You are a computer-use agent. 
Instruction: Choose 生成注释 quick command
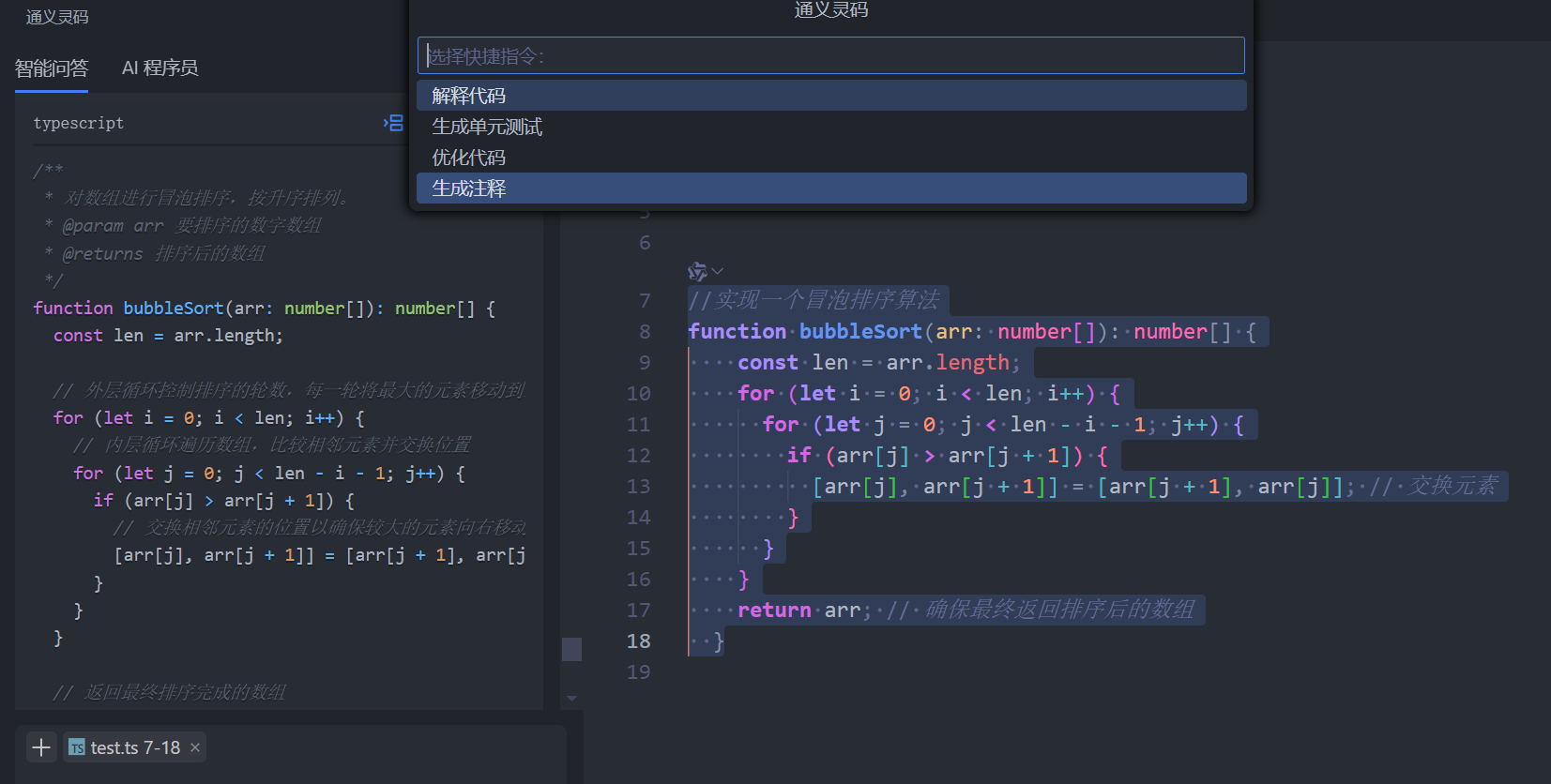831,188
